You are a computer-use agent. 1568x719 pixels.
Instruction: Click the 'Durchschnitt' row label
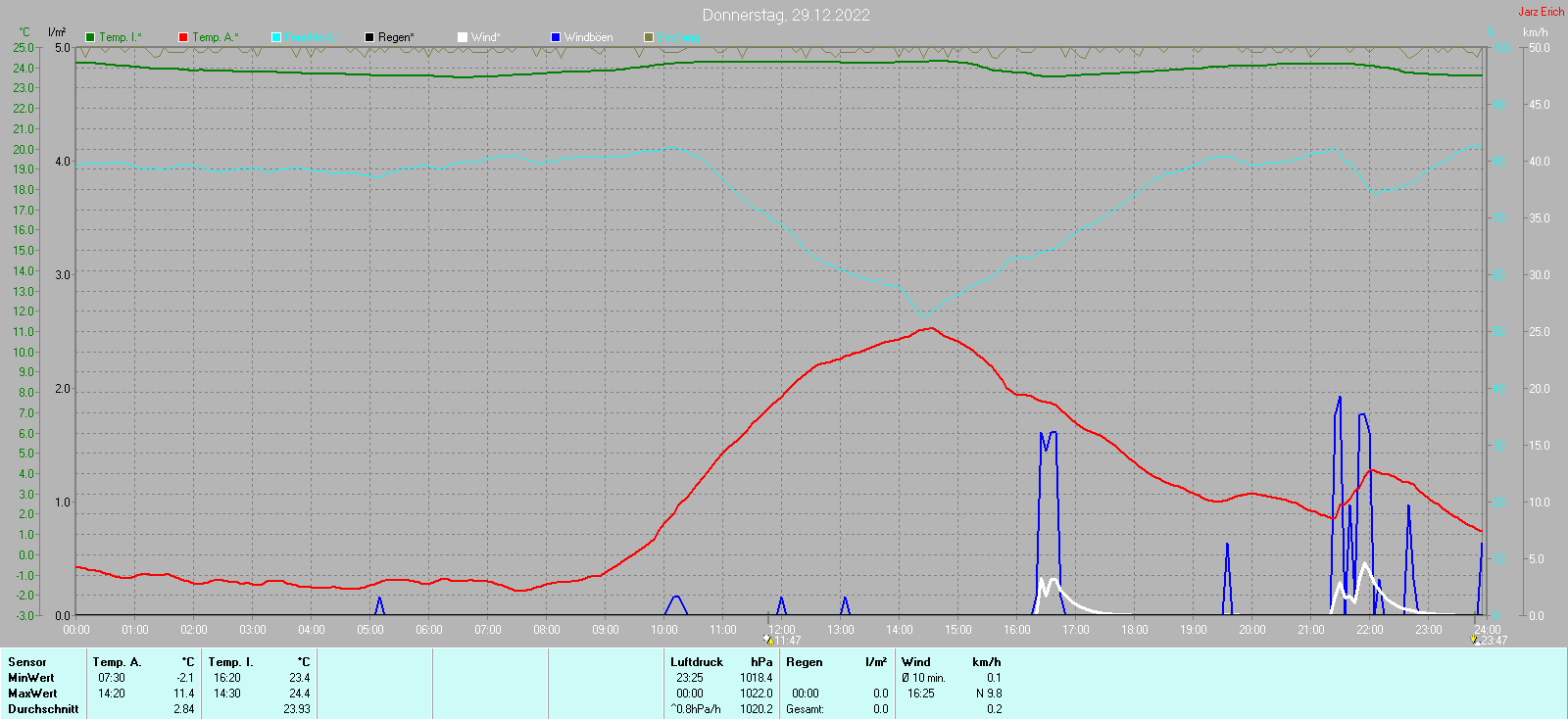tap(43, 709)
